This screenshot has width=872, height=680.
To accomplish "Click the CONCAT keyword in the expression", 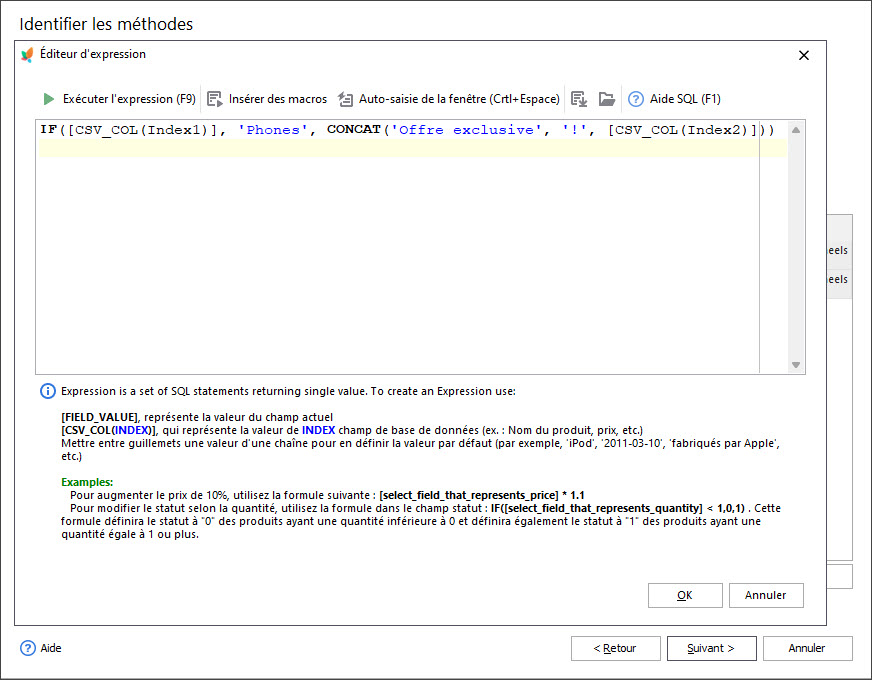I will click(354, 130).
